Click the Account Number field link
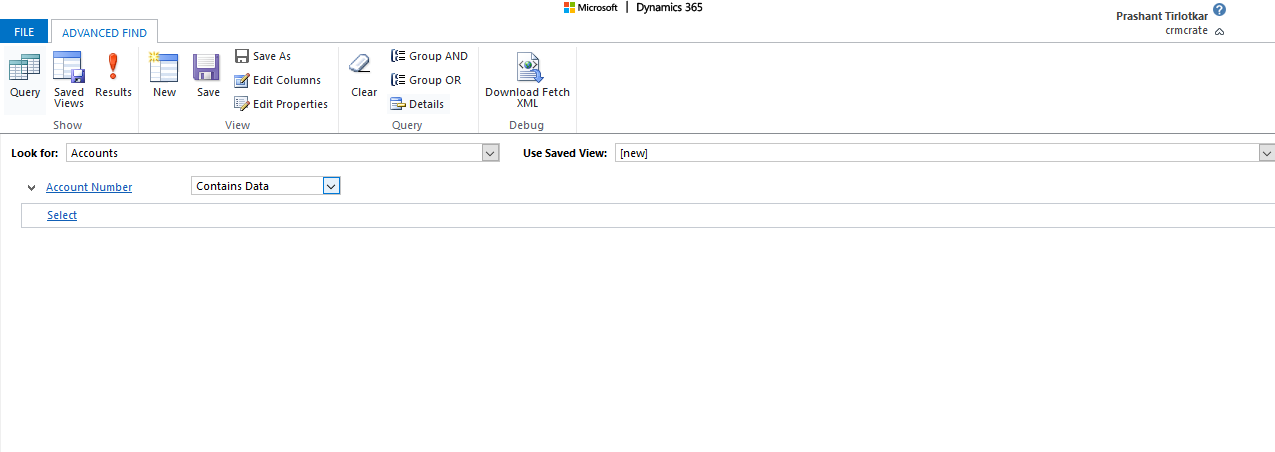The width and height of the screenshot is (1275, 452). point(89,187)
